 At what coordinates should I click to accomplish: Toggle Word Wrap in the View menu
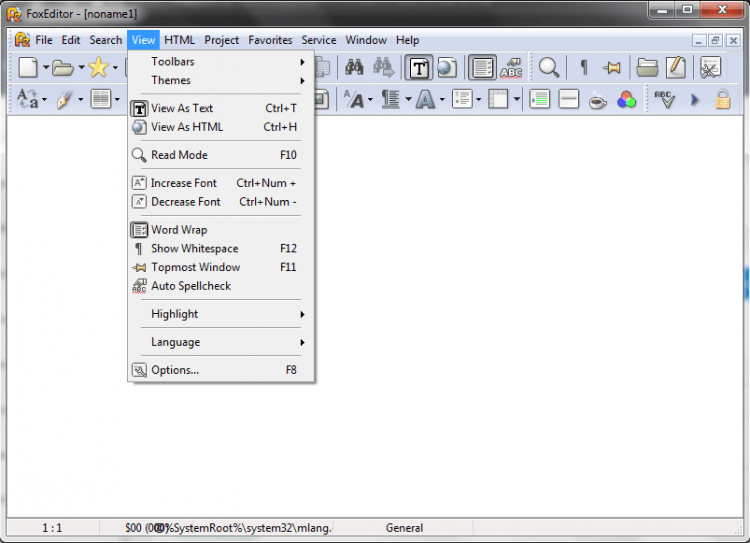221,230
